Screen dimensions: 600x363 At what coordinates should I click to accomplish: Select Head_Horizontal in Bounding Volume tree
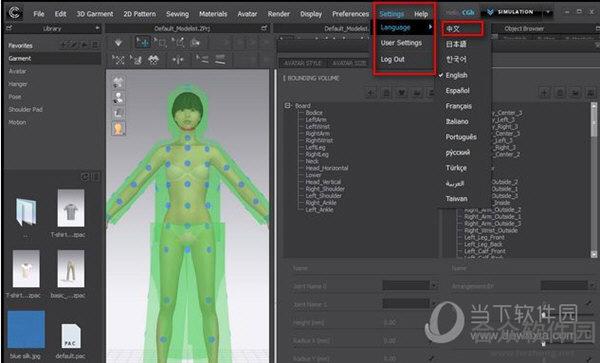327,168
